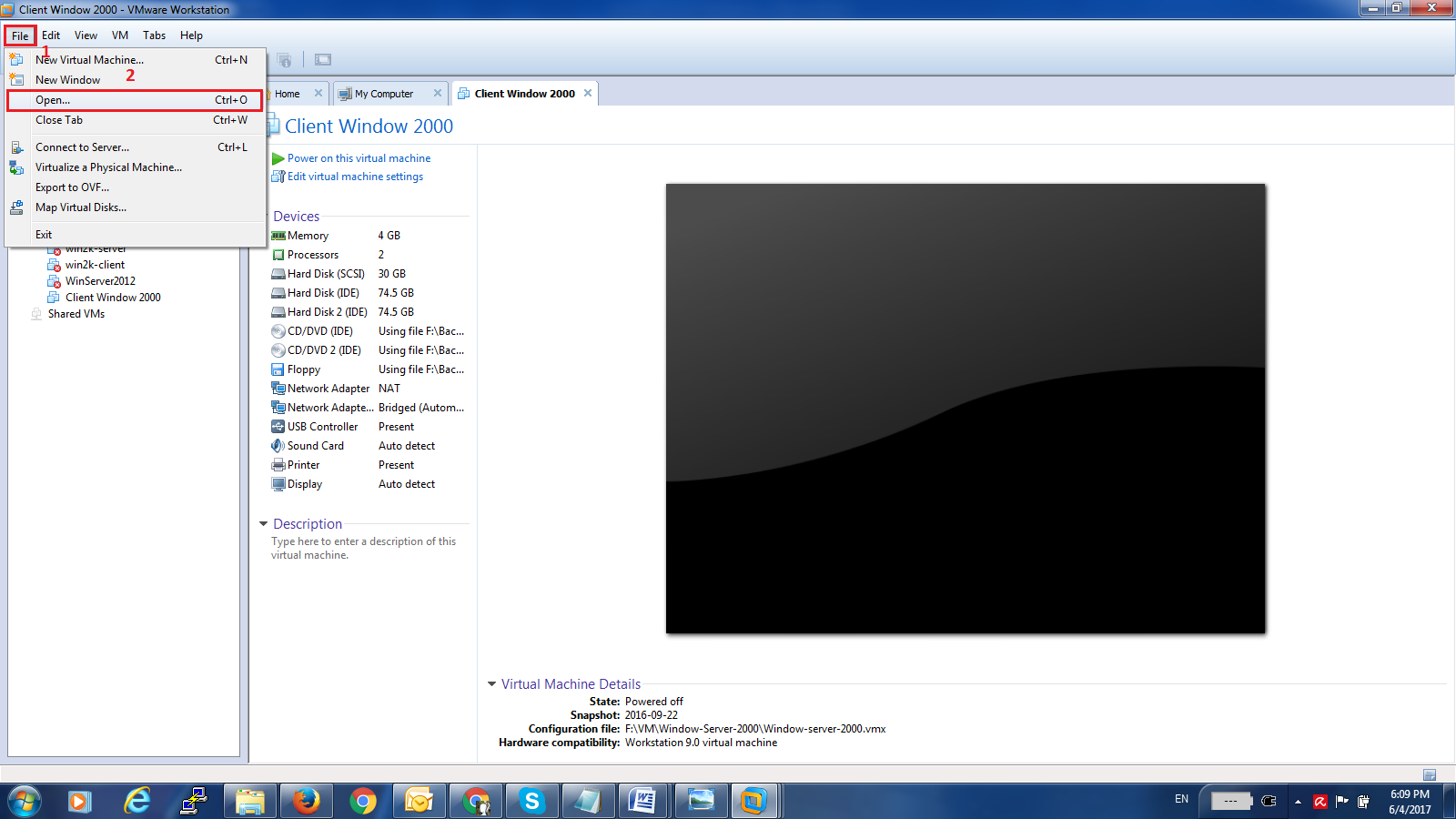Image resolution: width=1456 pixels, height=819 pixels.
Task: Open Skype from the taskbar
Action: pos(531,801)
